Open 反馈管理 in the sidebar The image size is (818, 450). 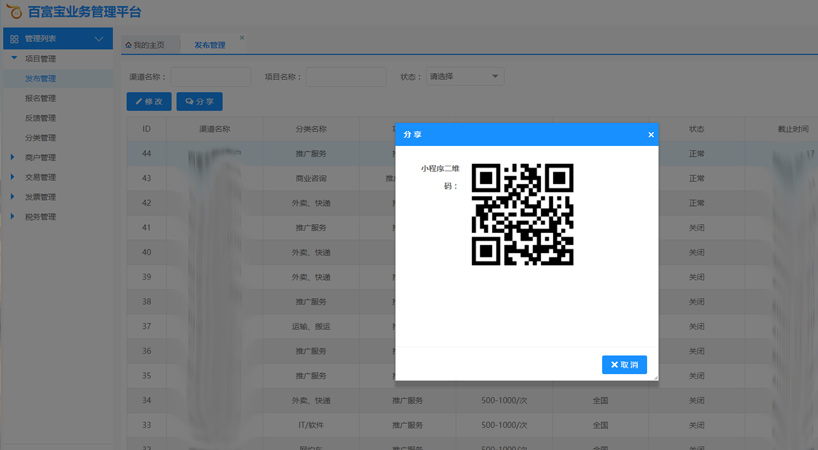(x=40, y=118)
